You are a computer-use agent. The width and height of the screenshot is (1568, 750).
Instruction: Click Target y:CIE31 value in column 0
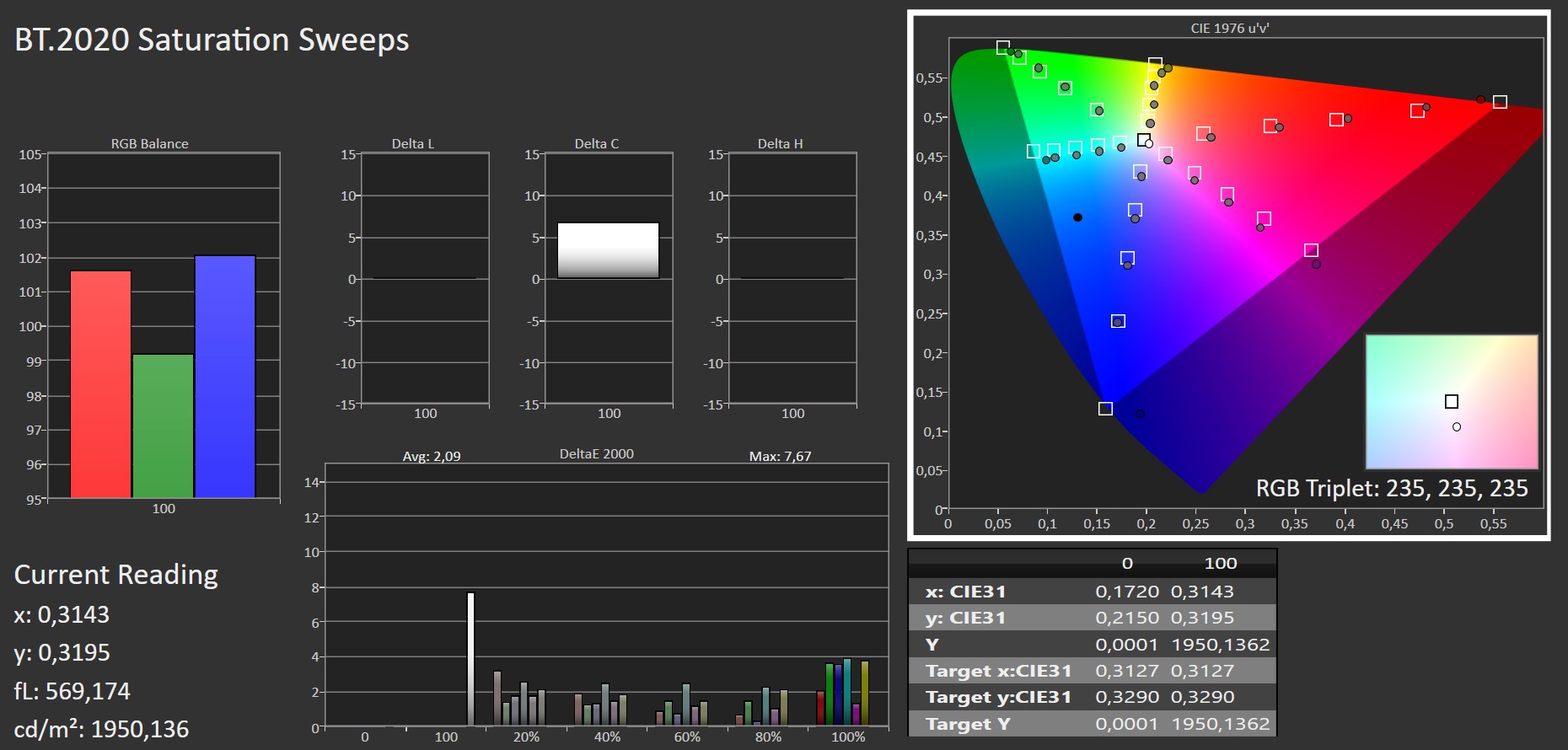1127,697
